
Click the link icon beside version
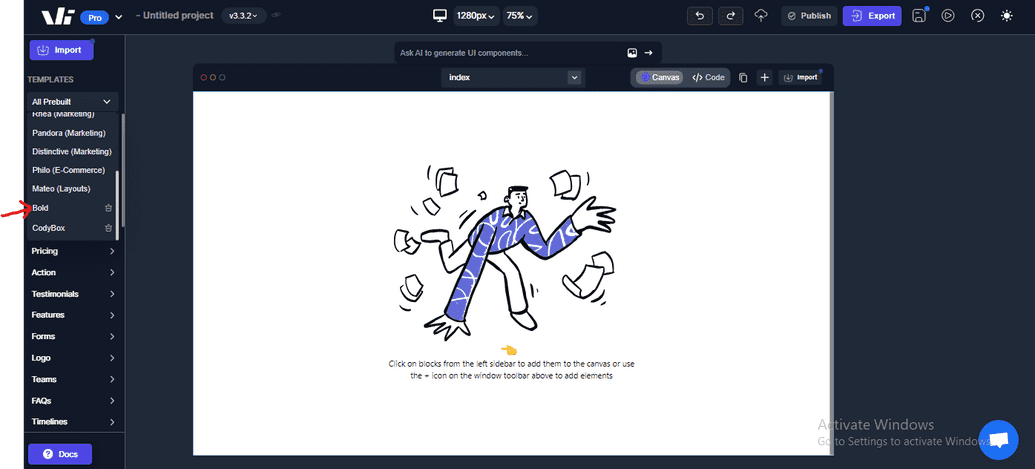pyautogui.click(x=276, y=16)
